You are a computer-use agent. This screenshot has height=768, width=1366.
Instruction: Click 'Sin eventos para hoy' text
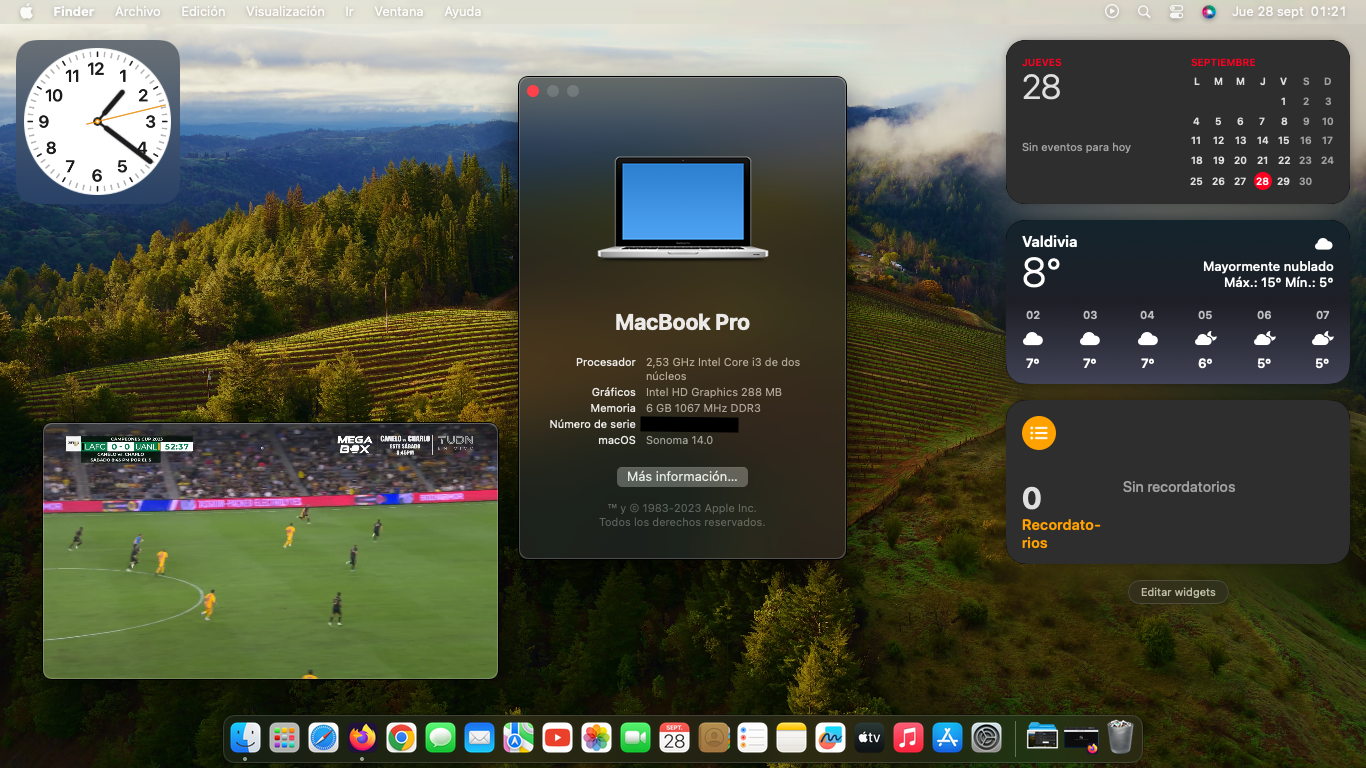tap(1076, 147)
